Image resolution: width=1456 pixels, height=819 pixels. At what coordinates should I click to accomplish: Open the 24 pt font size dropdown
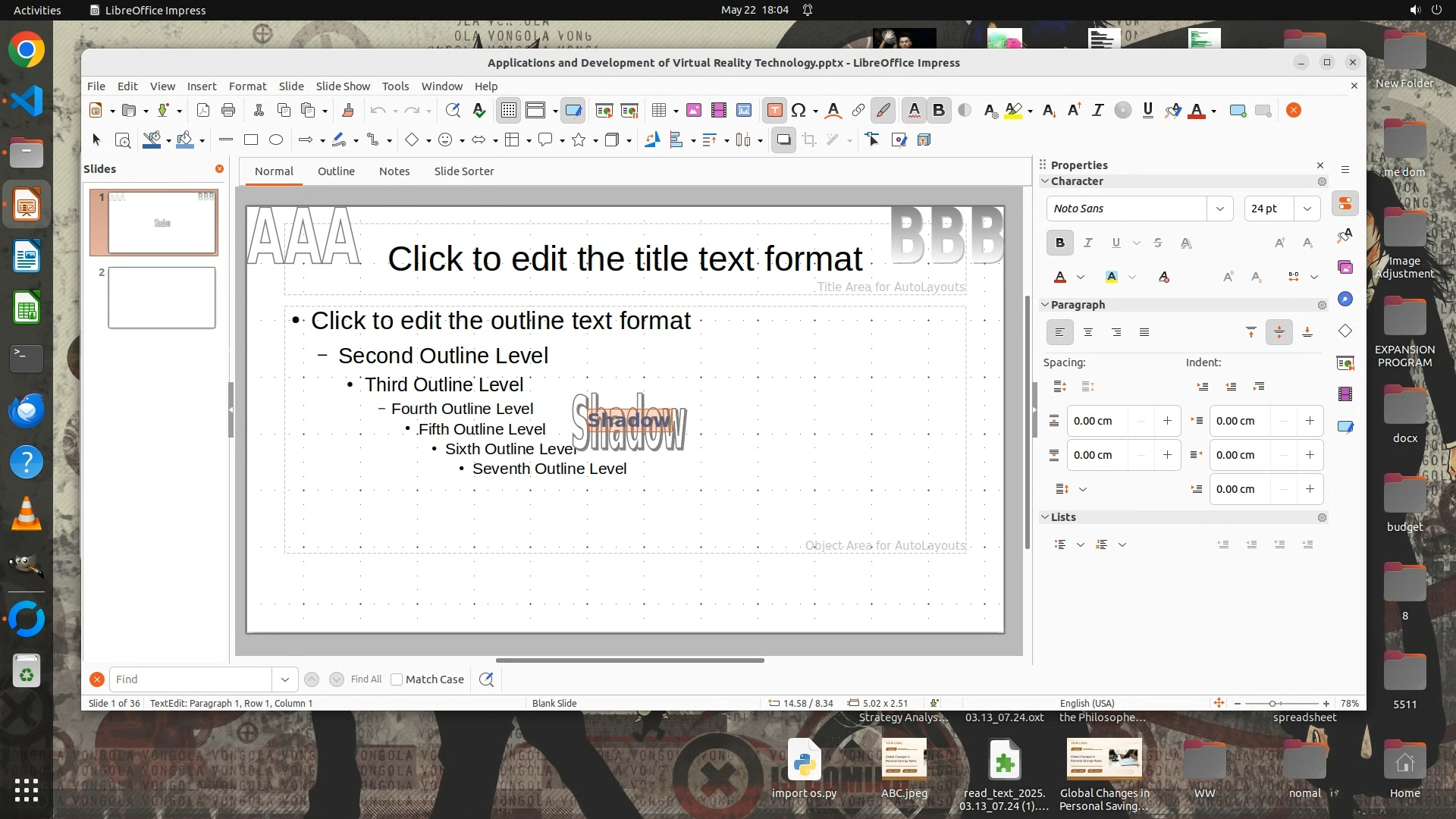1307,209
